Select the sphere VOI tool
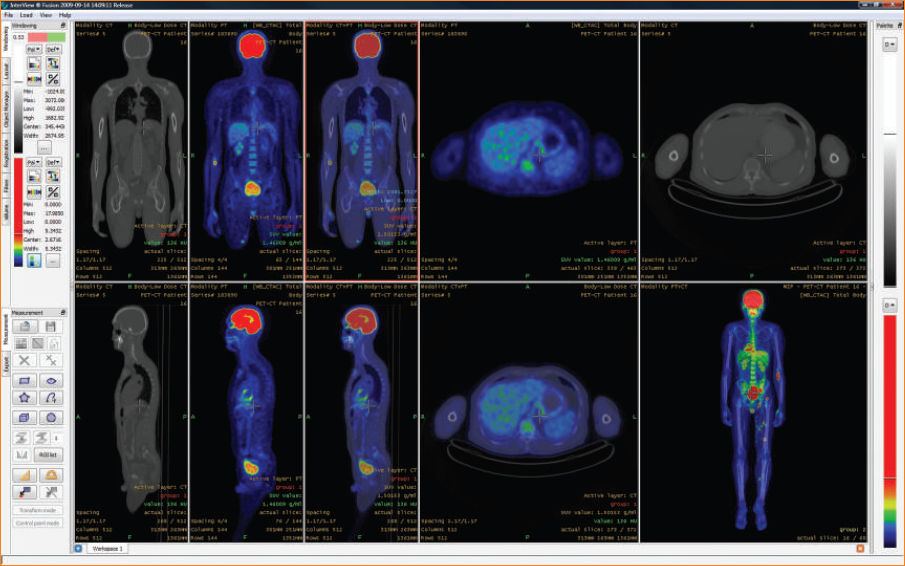Screen dimensions: 905x566 point(51,418)
